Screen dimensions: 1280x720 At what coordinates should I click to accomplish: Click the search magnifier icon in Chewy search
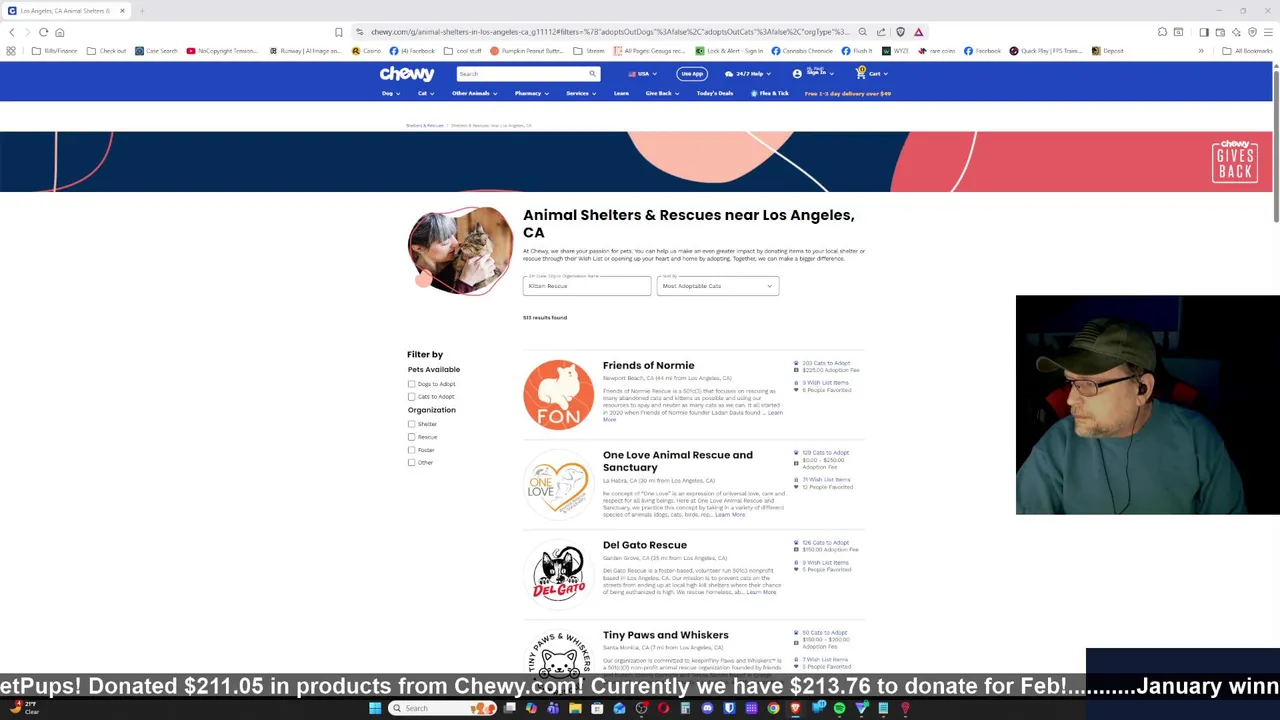click(592, 73)
